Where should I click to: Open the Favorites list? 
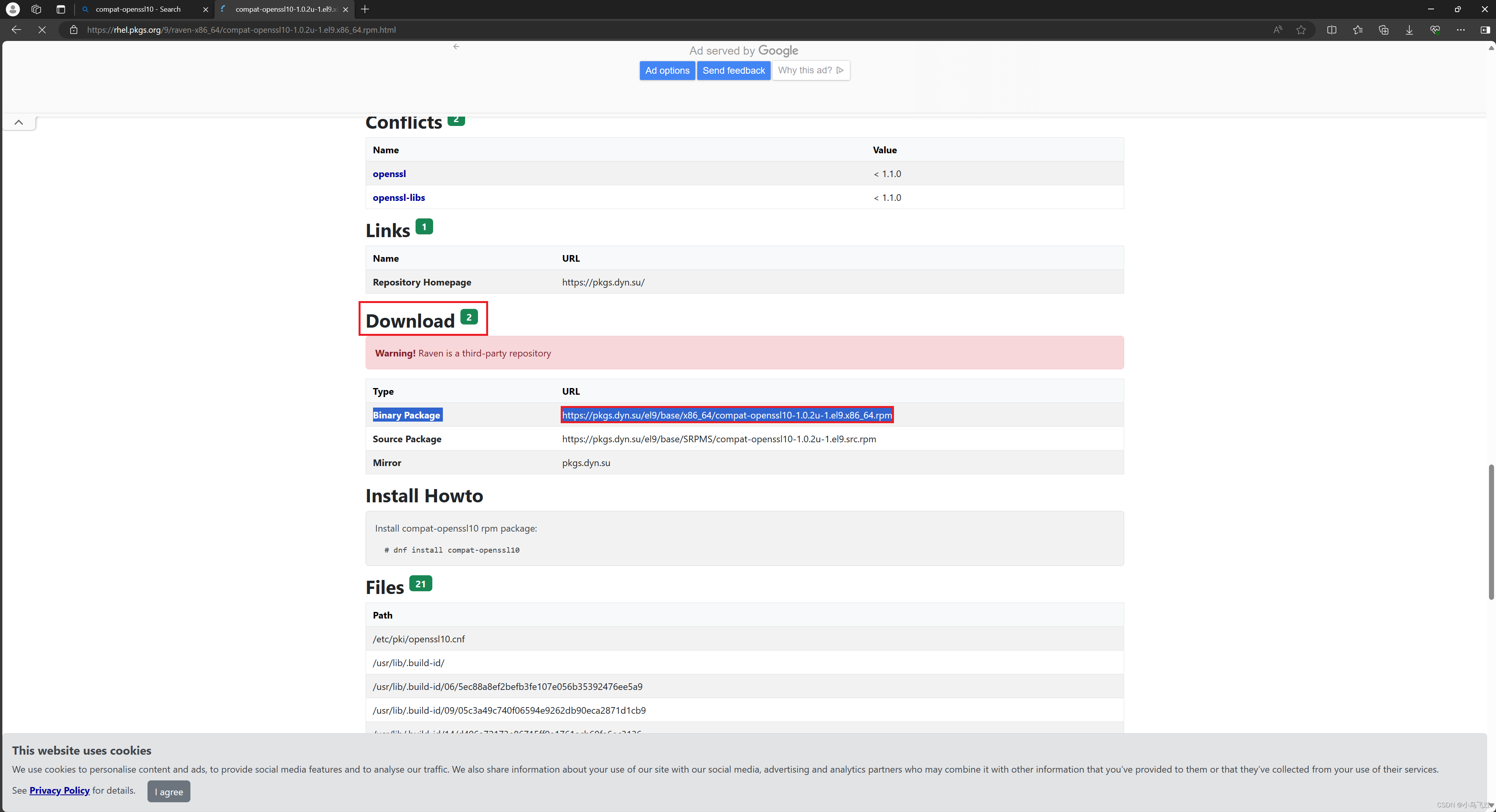[1358, 30]
